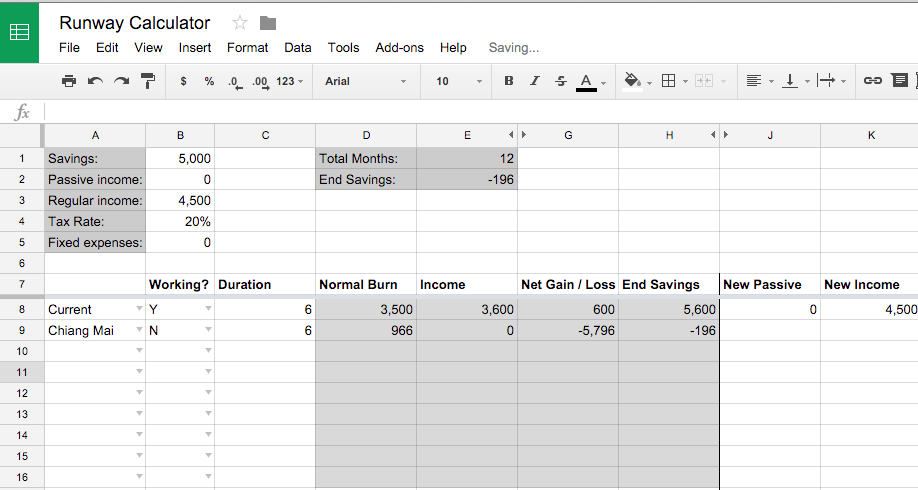Insert a comment

pos(899,81)
